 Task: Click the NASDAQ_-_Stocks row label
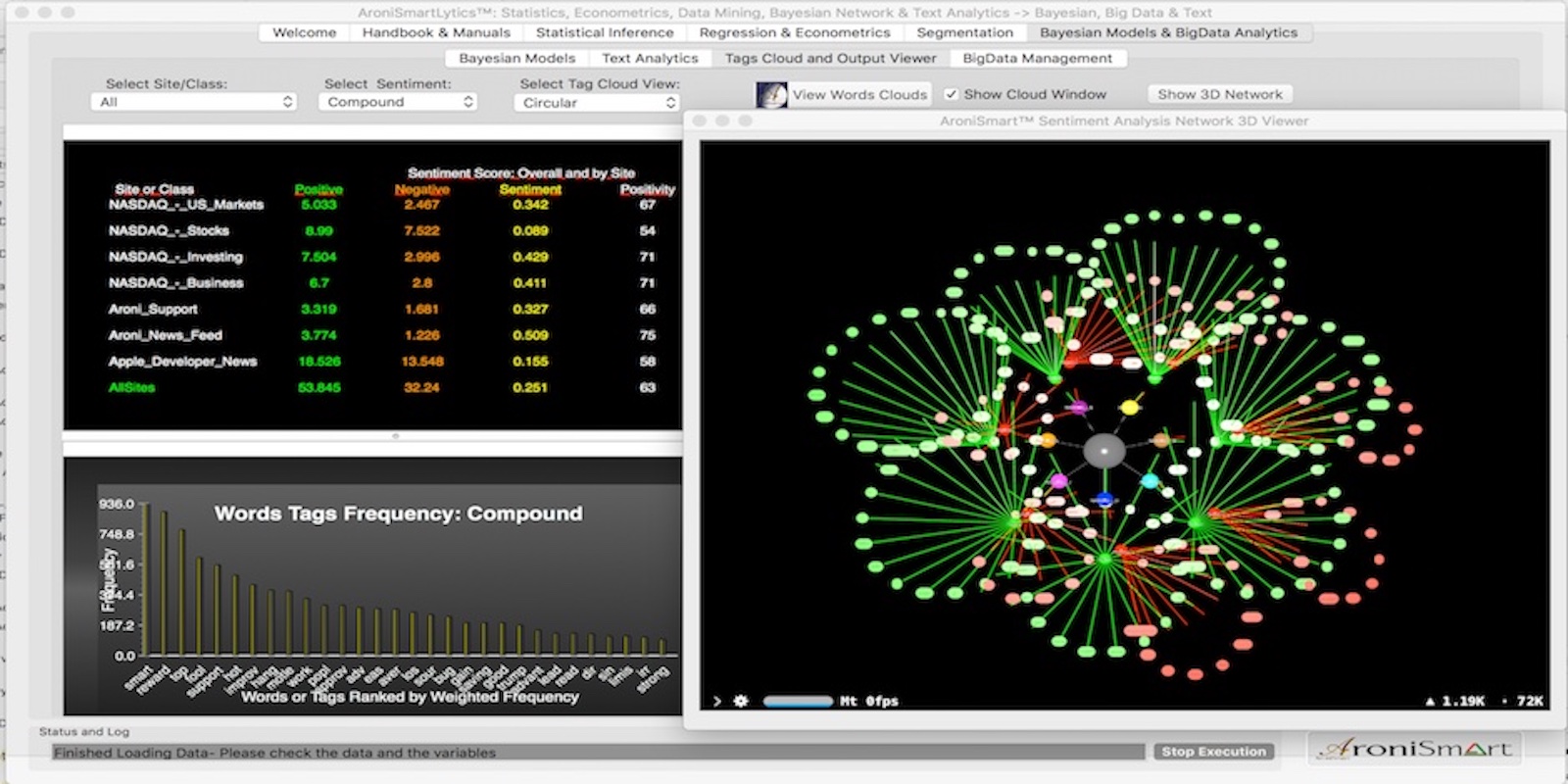(169, 231)
